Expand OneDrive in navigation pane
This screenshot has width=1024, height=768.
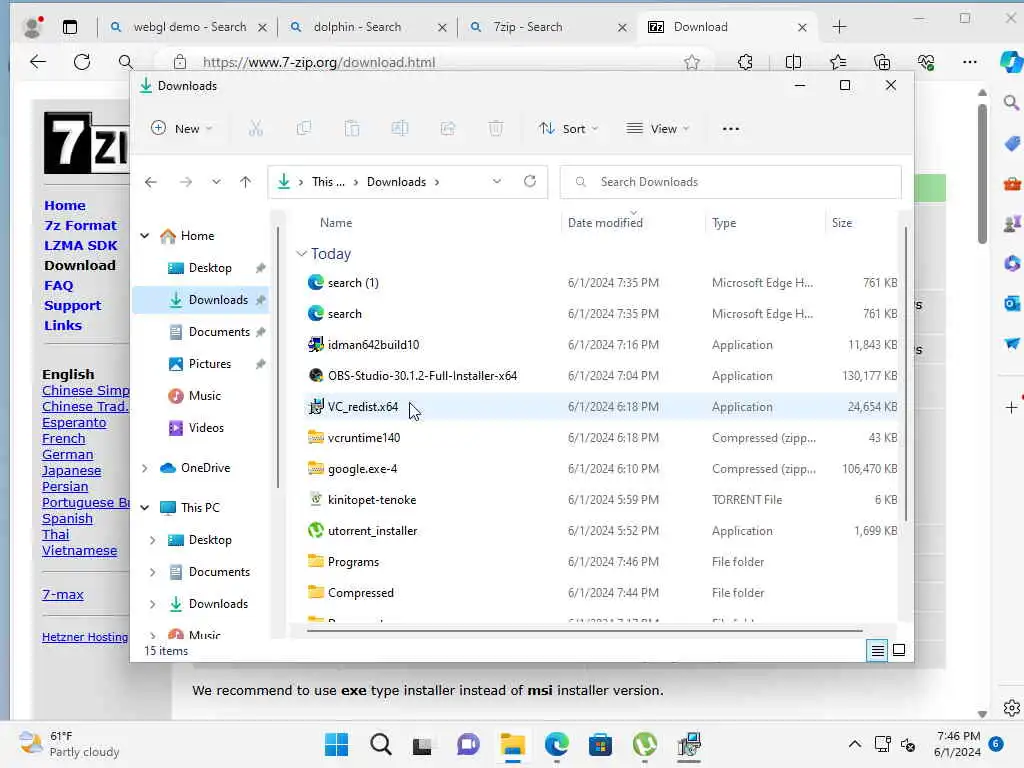(x=145, y=468)
